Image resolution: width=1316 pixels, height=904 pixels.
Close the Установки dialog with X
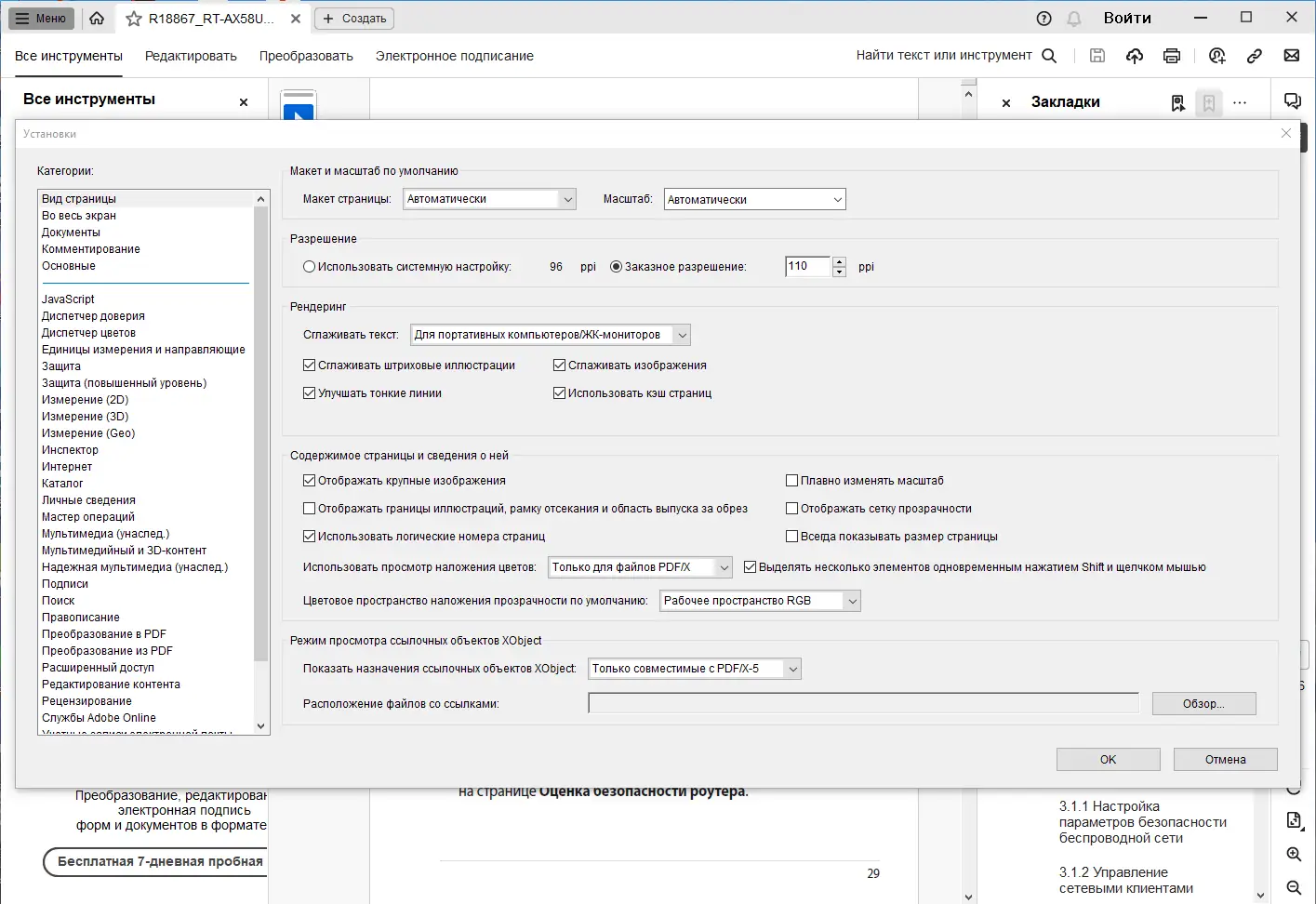pos(1286,133)
